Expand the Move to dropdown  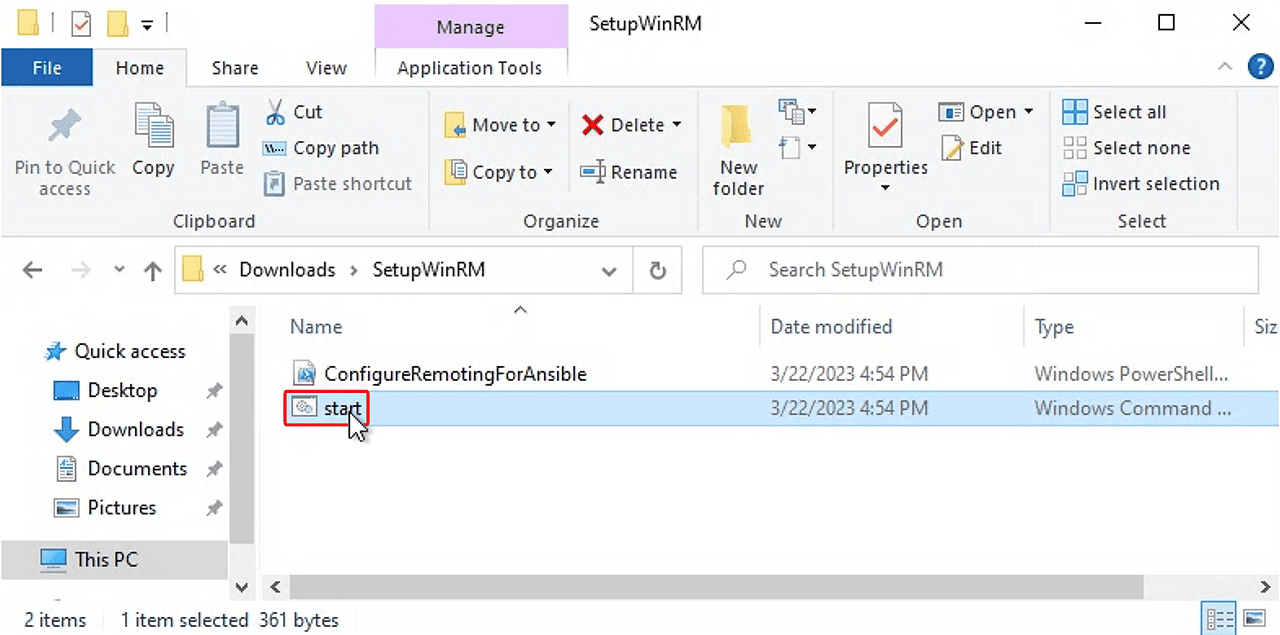(549, 125)
